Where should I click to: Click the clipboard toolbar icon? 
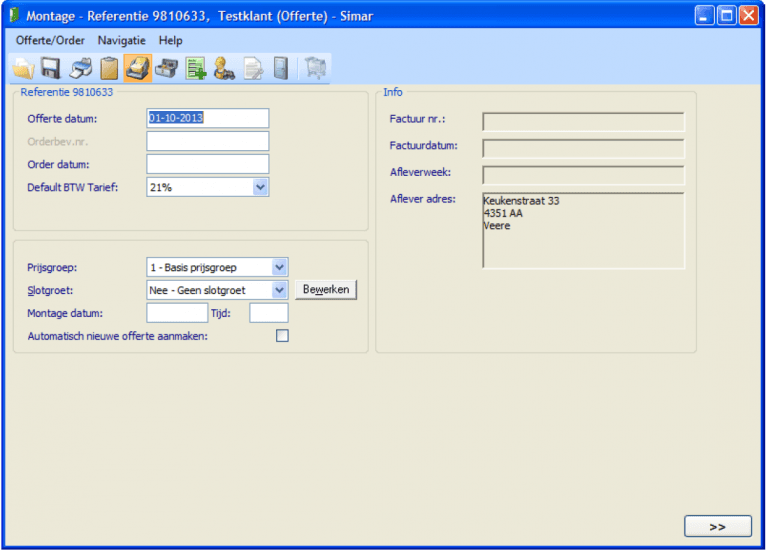coord(109,68)
